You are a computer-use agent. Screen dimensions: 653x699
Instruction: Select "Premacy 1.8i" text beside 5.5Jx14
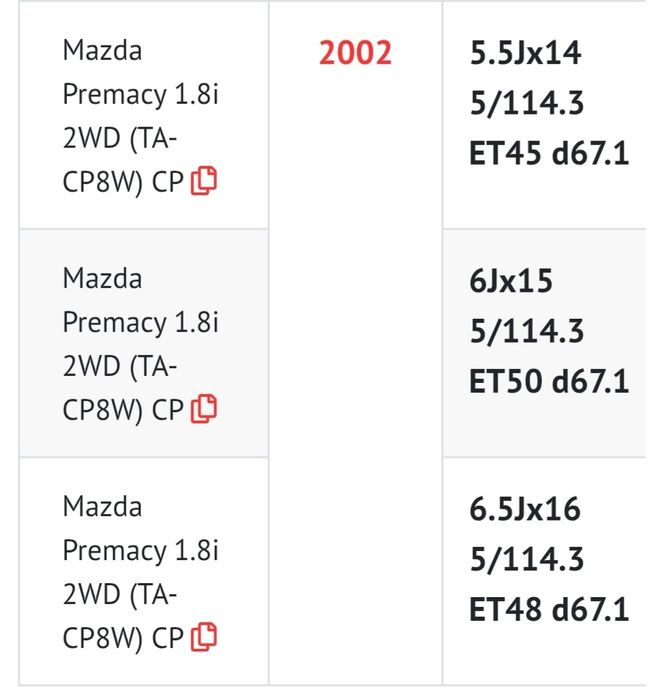point(140,94)
